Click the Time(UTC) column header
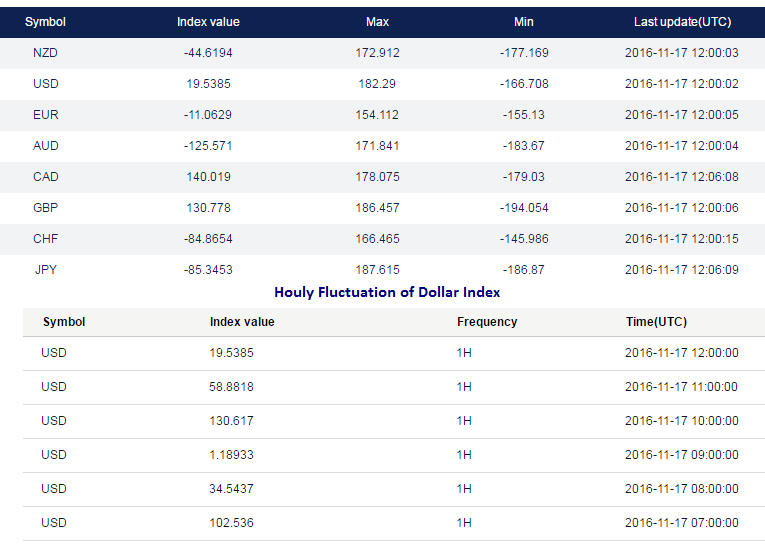 coord(656,322)
